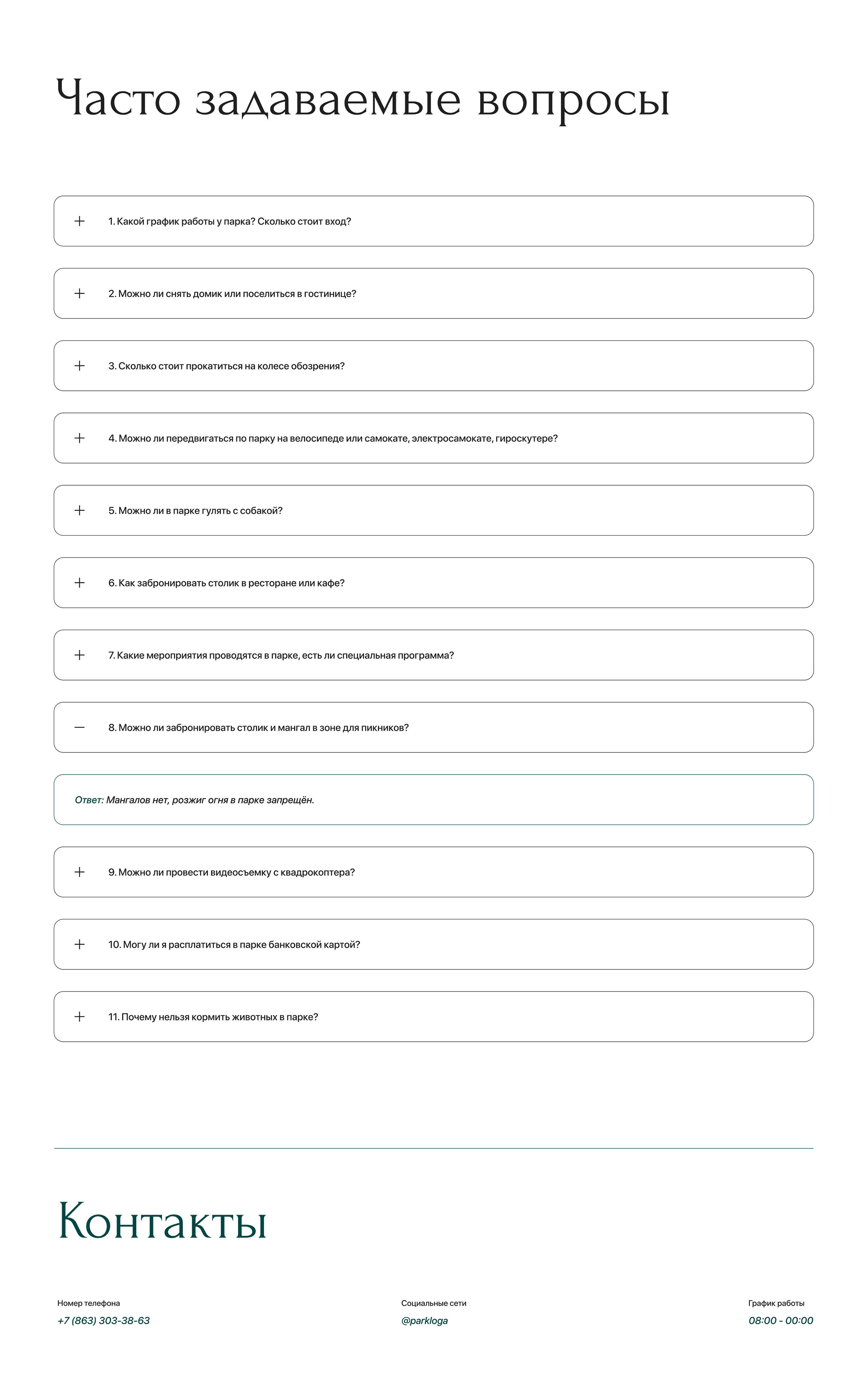Screen dimensions: 868x1379
Task: Expand the question about walking with a dog
Action: 195,511
